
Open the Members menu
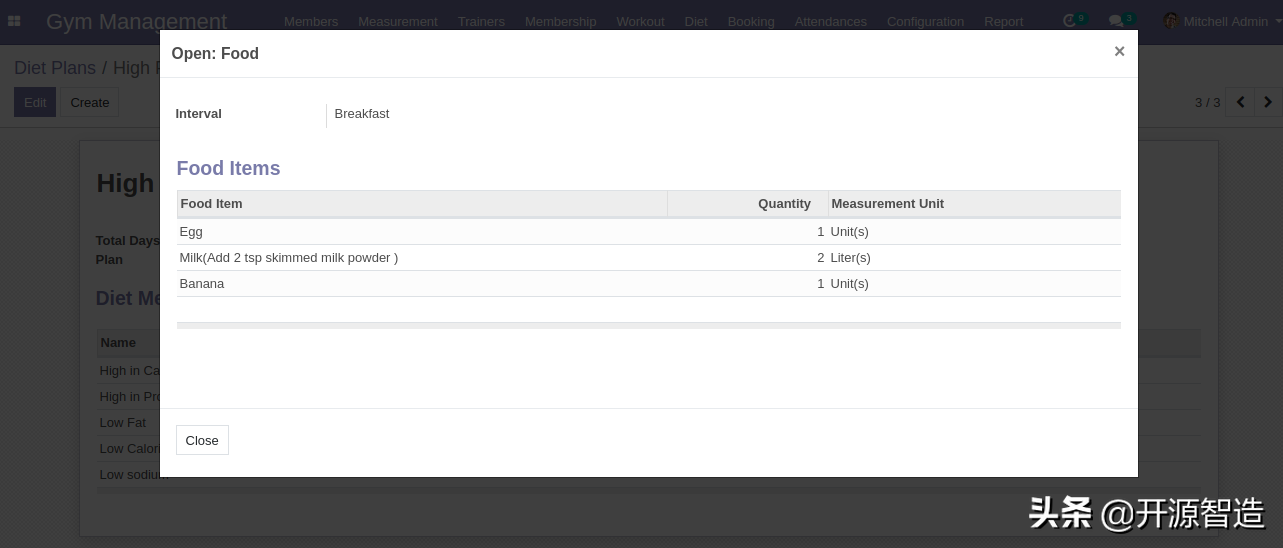click(x=311, y=21)
